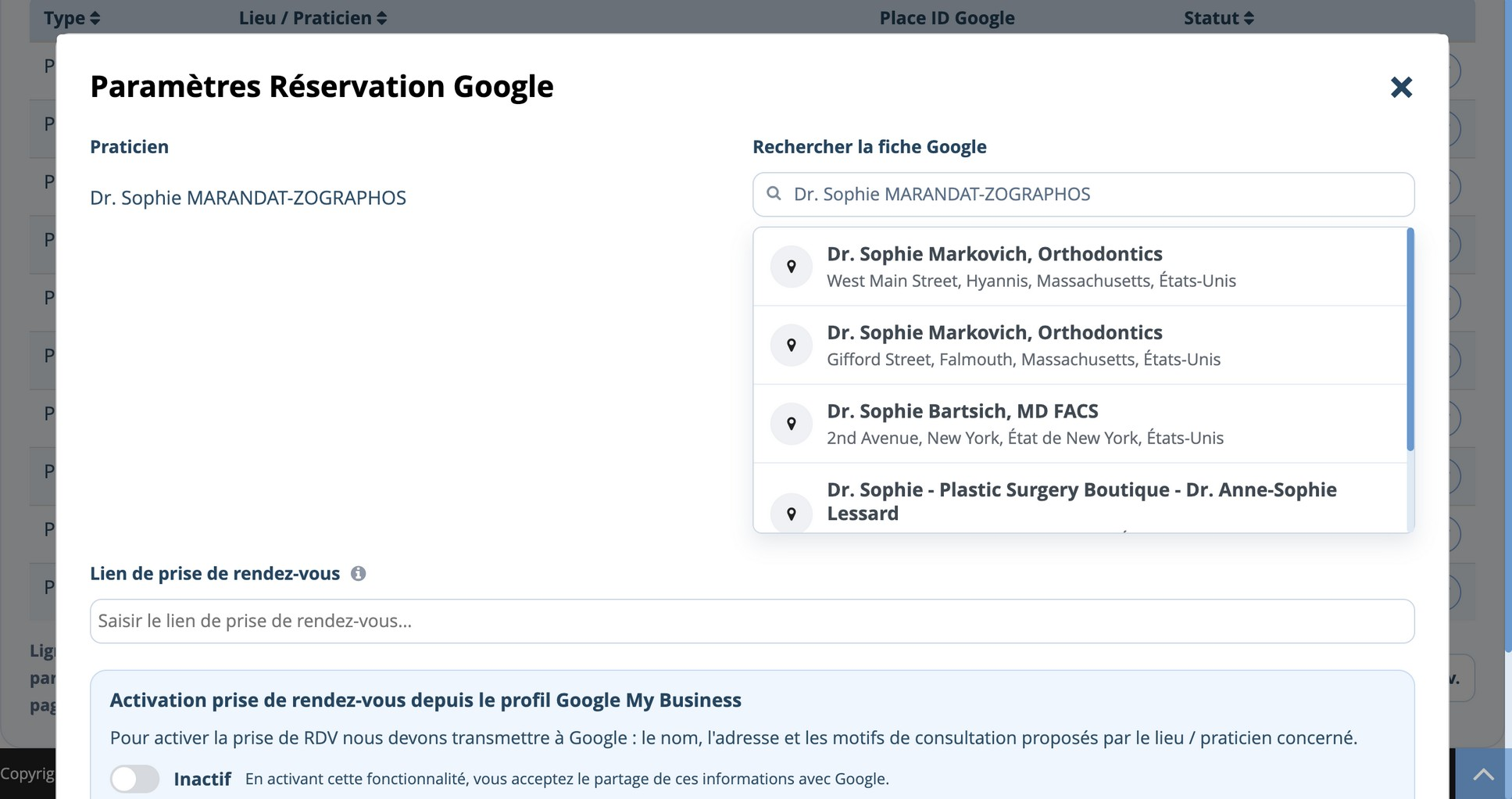This screenshot has height=799, width=1512.
Task: Click the practitioner name Dr. Sophie MARANDAT-ZOGRAPHOS
Action: pyautogui.click(x=248, y=198)
